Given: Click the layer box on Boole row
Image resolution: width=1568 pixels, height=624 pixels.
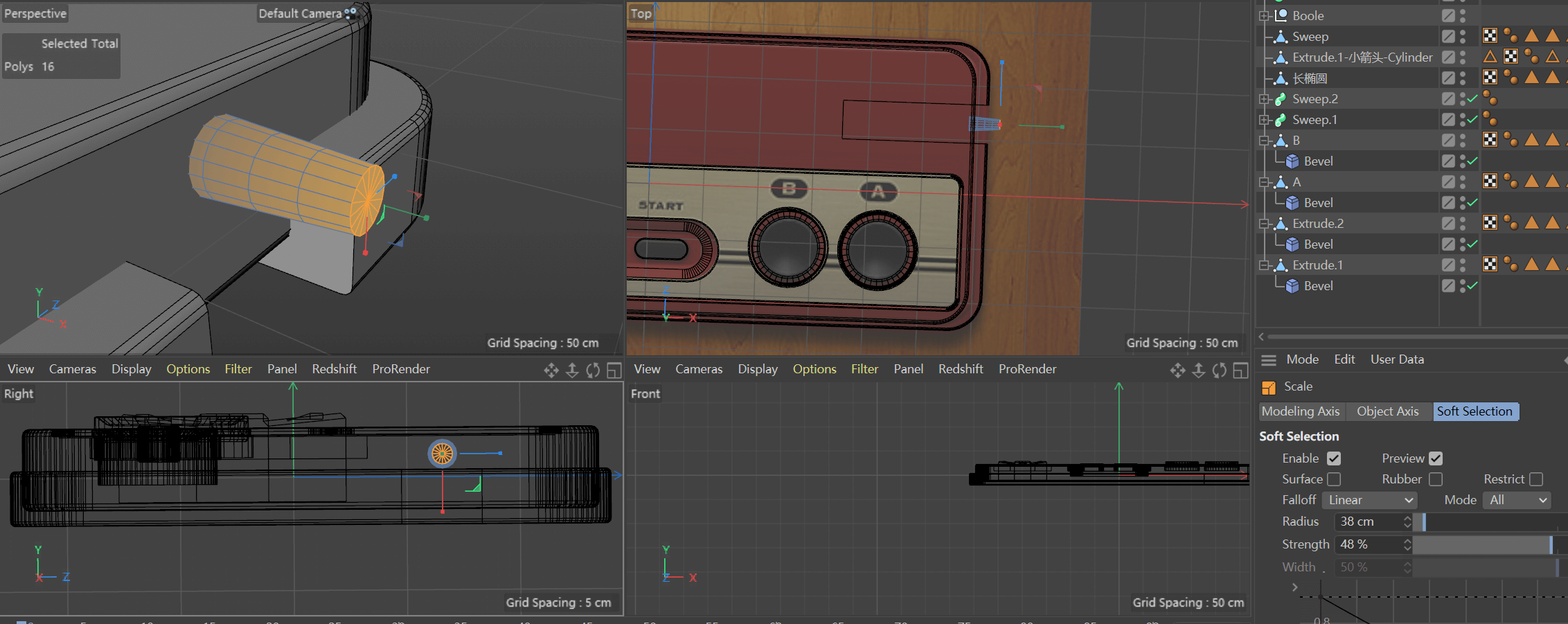Looking at the screenshot, I should [1448, 15].
